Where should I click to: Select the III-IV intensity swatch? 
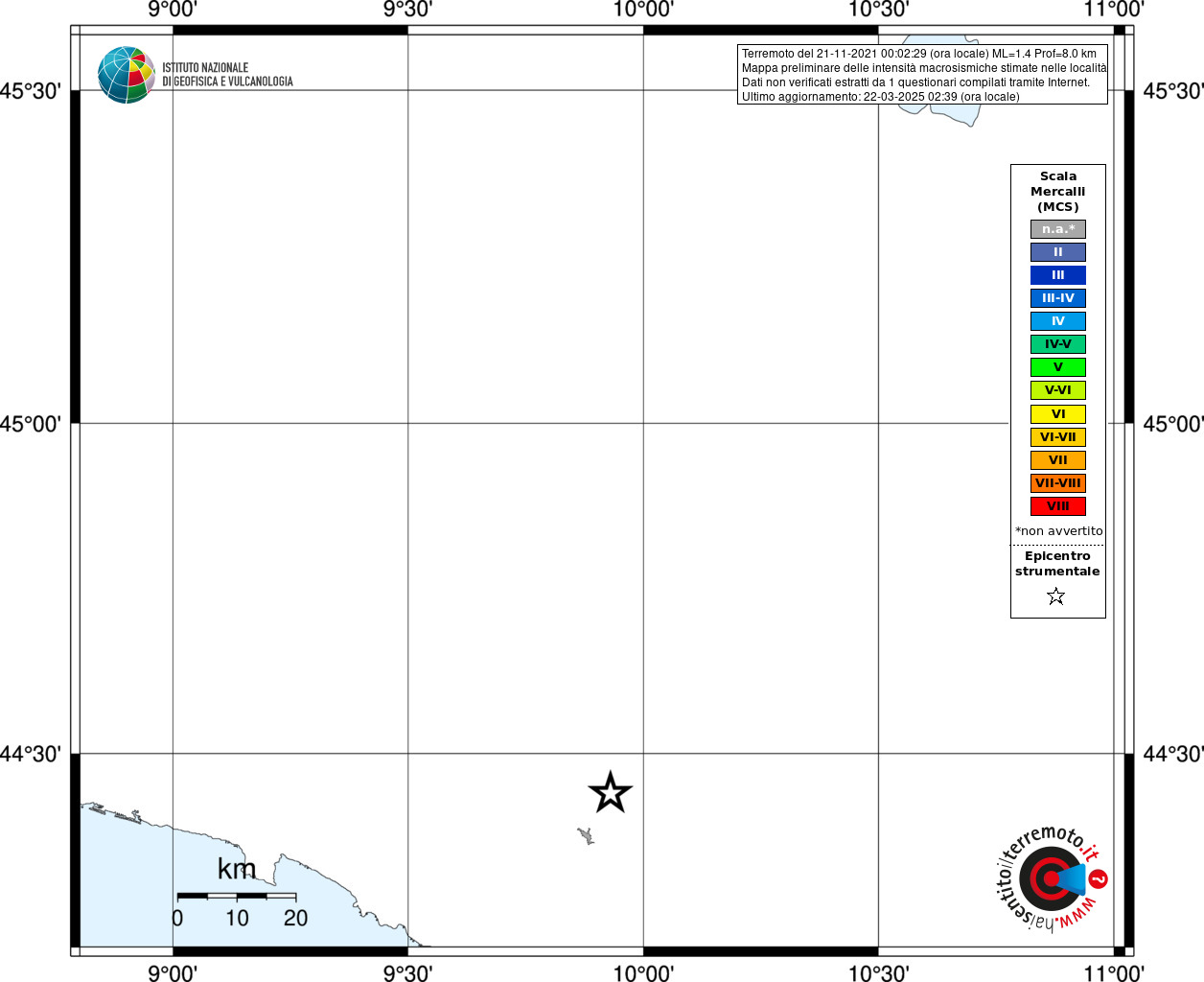click(x=1058, y=298)
